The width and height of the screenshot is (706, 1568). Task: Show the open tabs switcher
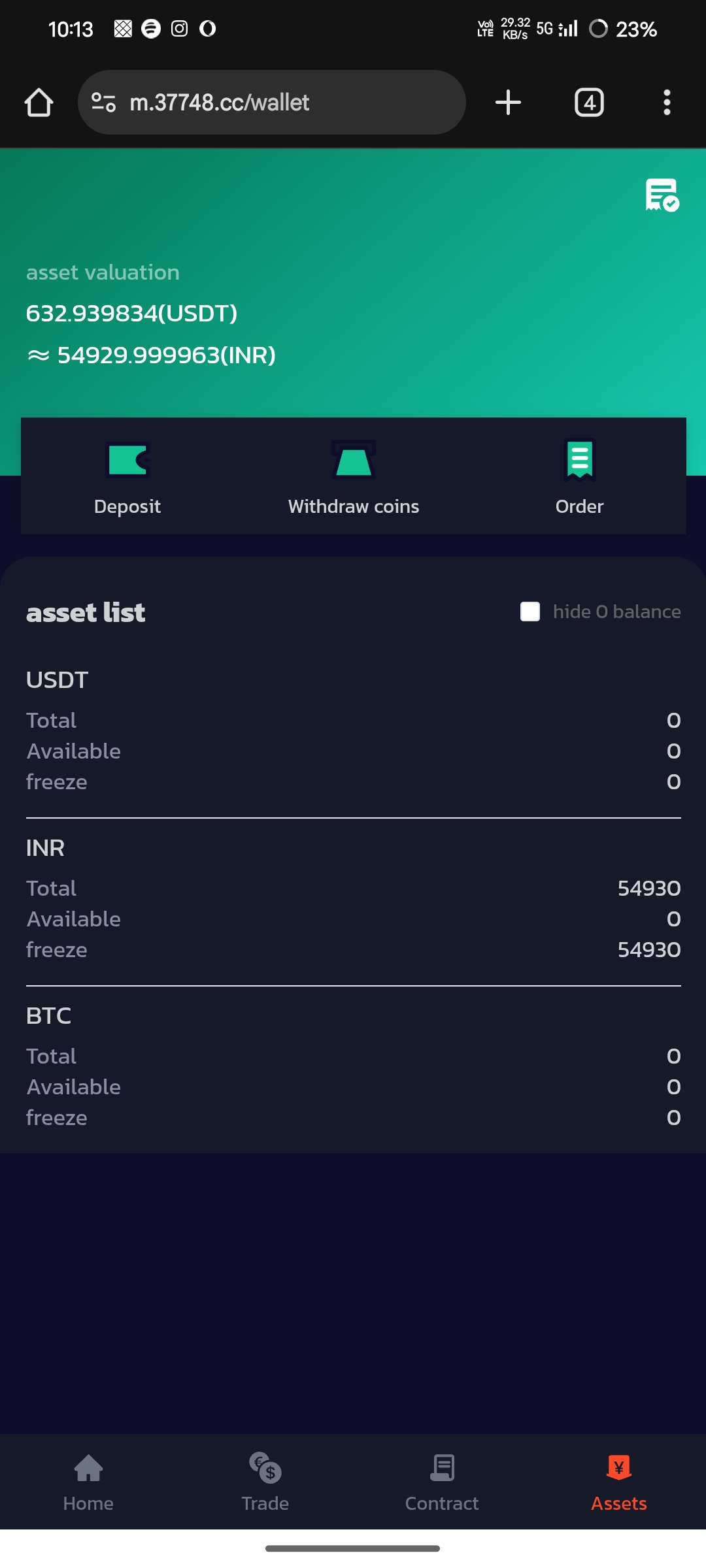tap(589, 103)
